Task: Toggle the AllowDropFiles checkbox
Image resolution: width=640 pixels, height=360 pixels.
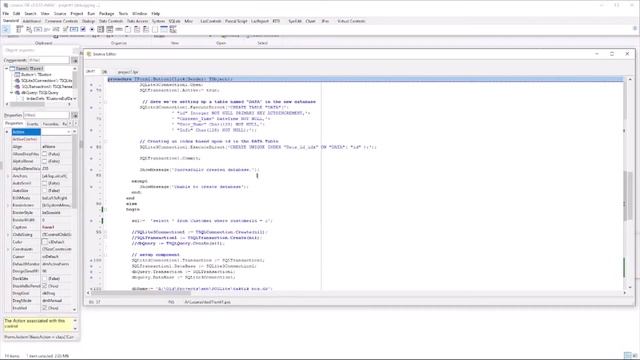Action: [x=44, y=154]
